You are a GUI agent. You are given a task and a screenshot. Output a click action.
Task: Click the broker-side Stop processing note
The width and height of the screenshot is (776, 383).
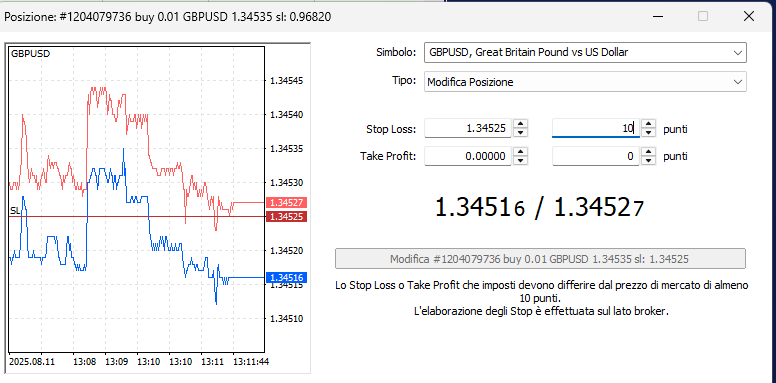click(540, 312)
